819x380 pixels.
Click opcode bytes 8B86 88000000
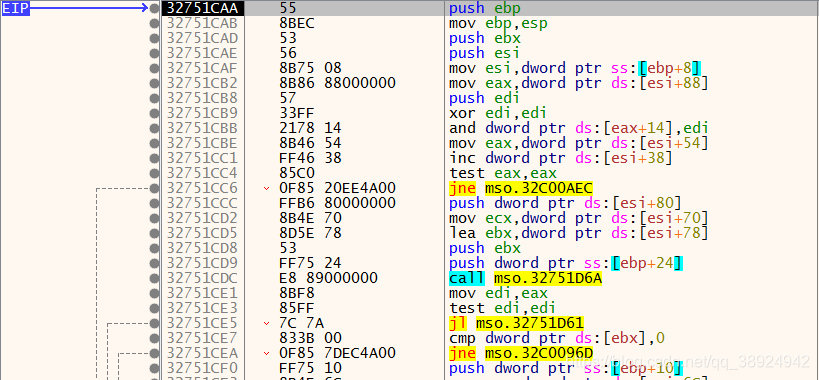point(337,84)
